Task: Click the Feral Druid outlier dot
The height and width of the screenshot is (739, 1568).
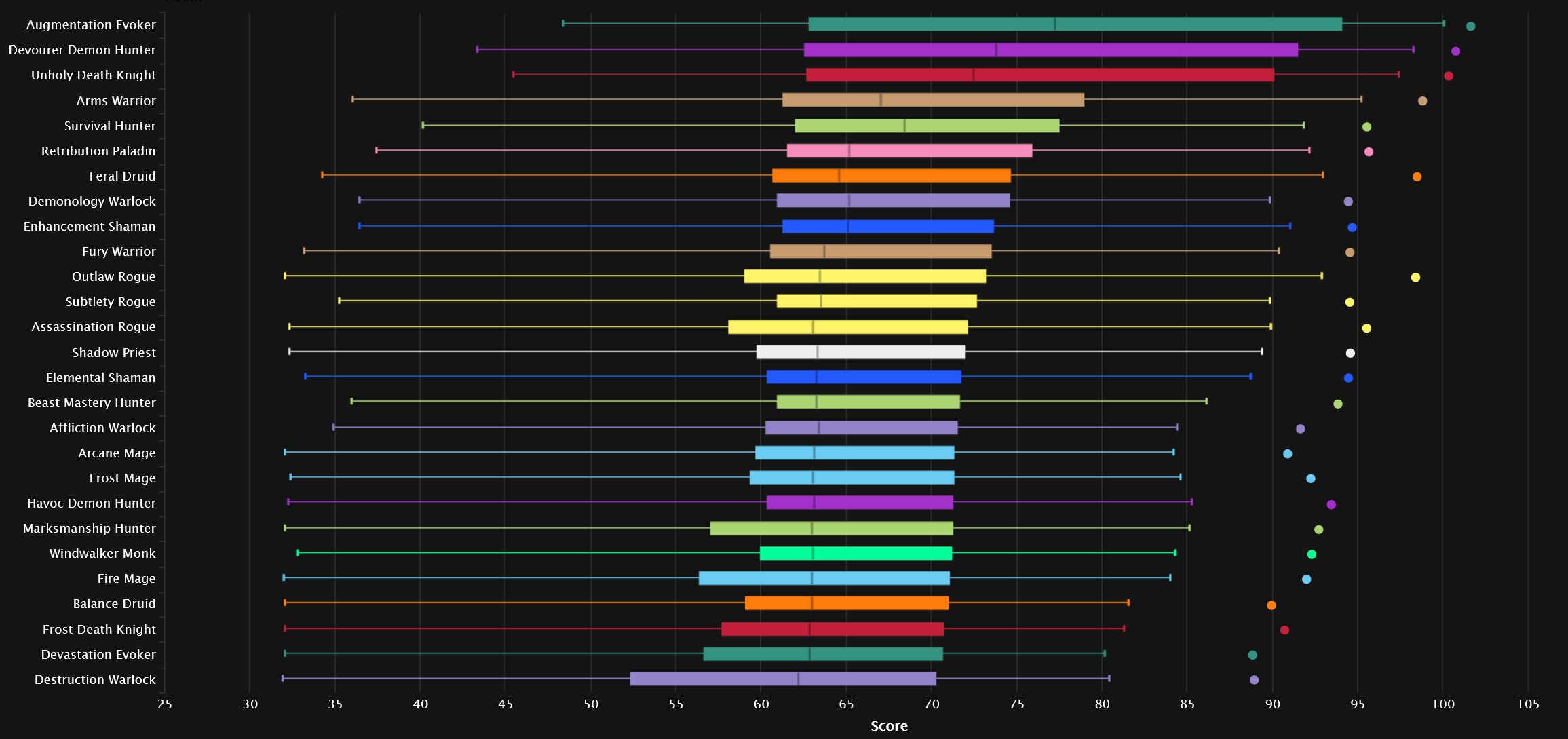Action: click(1417, 177)
